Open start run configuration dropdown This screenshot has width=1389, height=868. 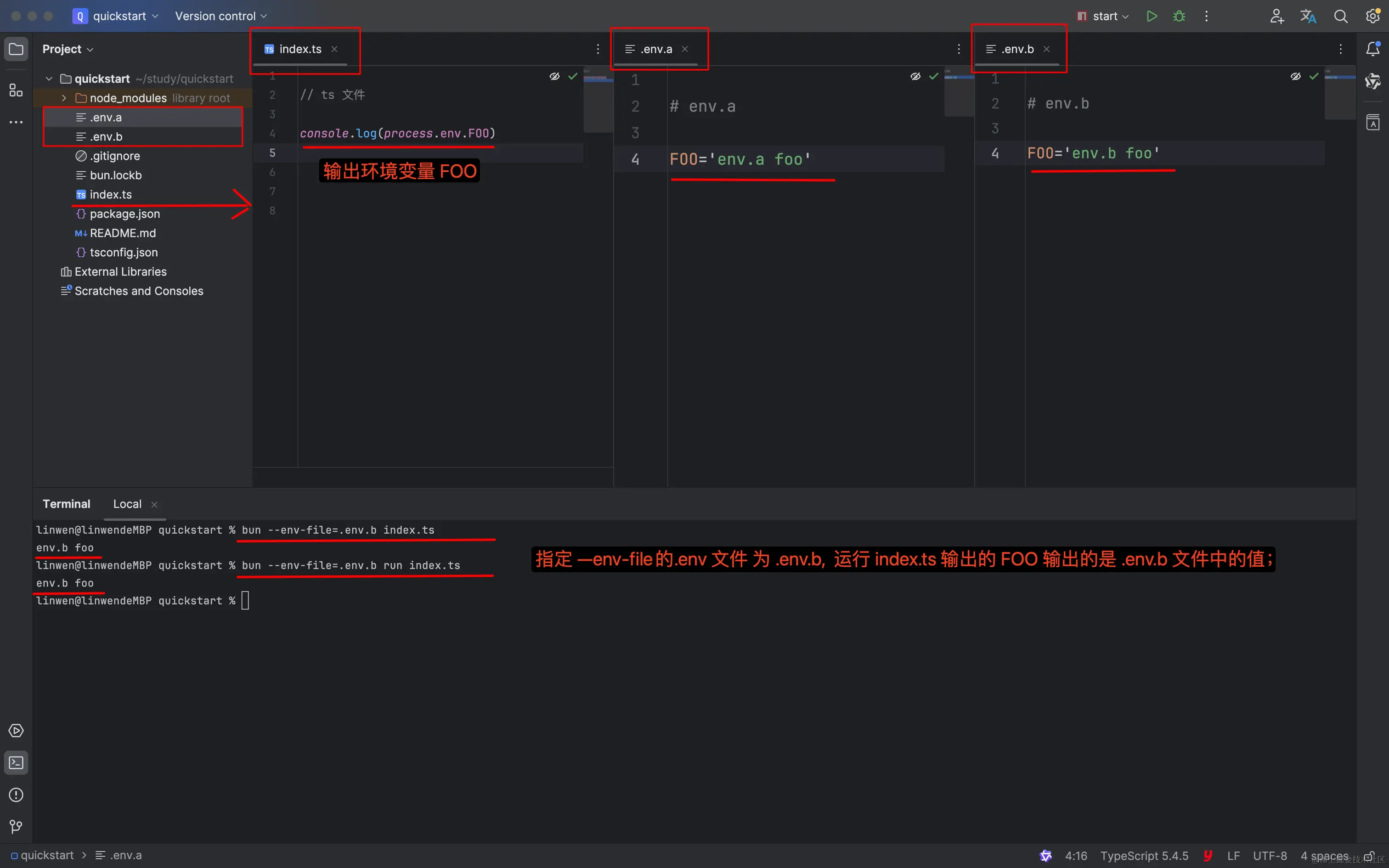click(1103, 16)
